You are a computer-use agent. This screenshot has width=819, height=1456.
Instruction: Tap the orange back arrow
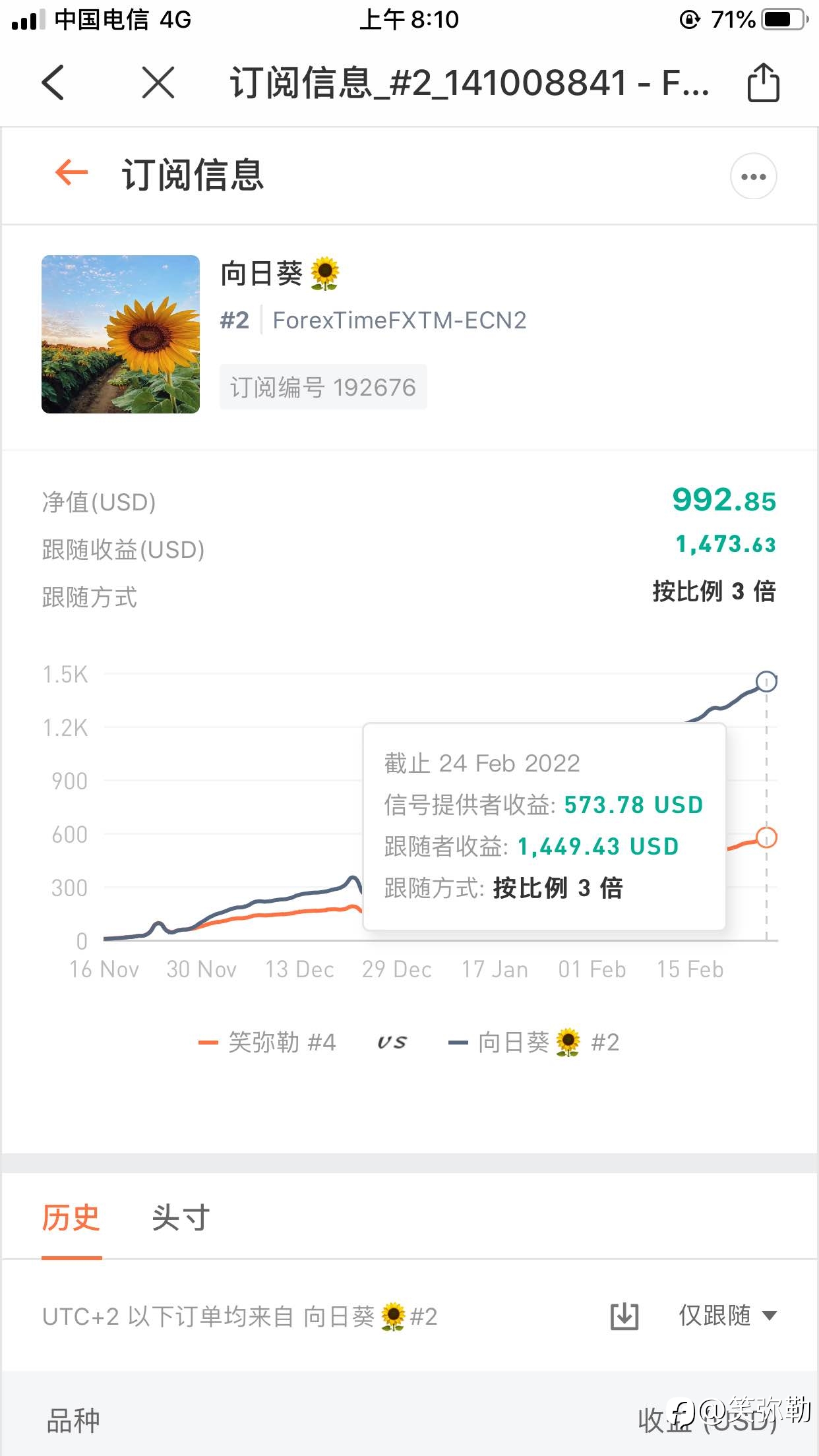pos(72,173)
